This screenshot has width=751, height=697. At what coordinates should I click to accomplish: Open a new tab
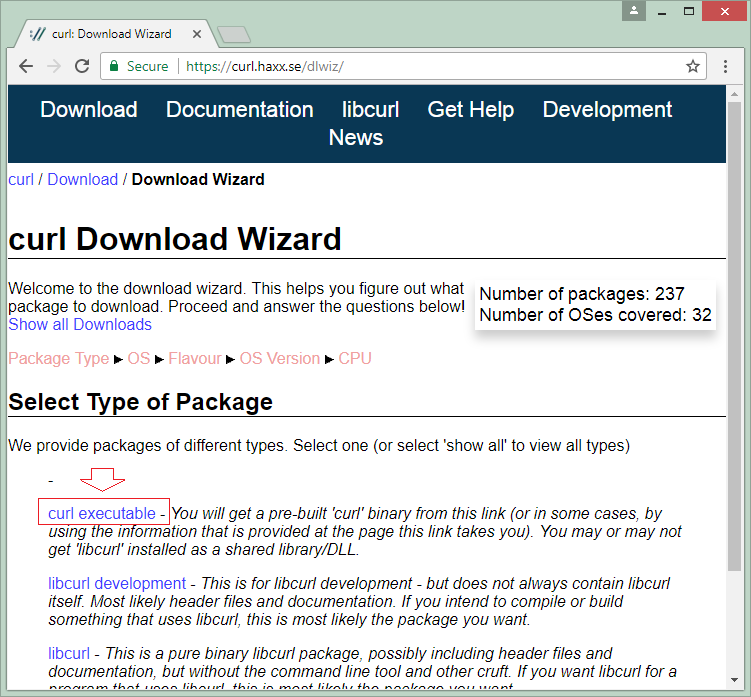[x=234, y=34]
